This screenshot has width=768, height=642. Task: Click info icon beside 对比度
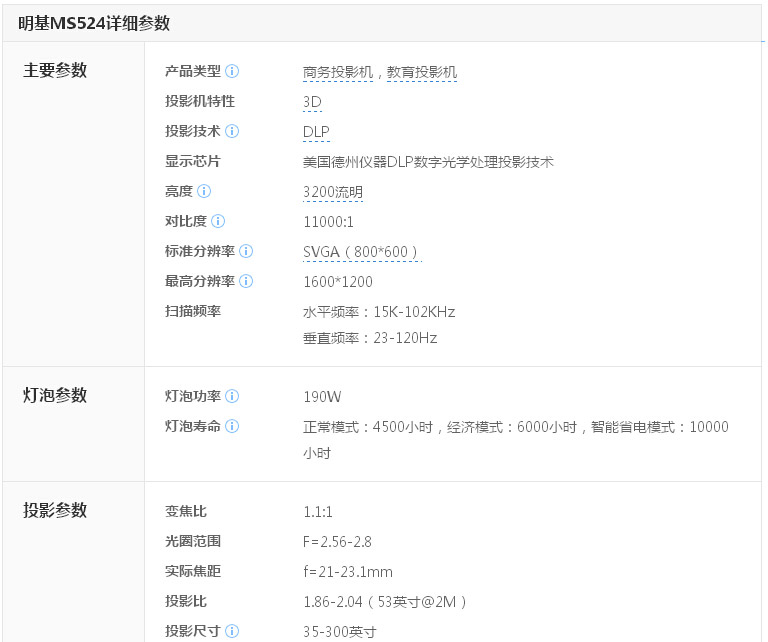tap(218, 221)
